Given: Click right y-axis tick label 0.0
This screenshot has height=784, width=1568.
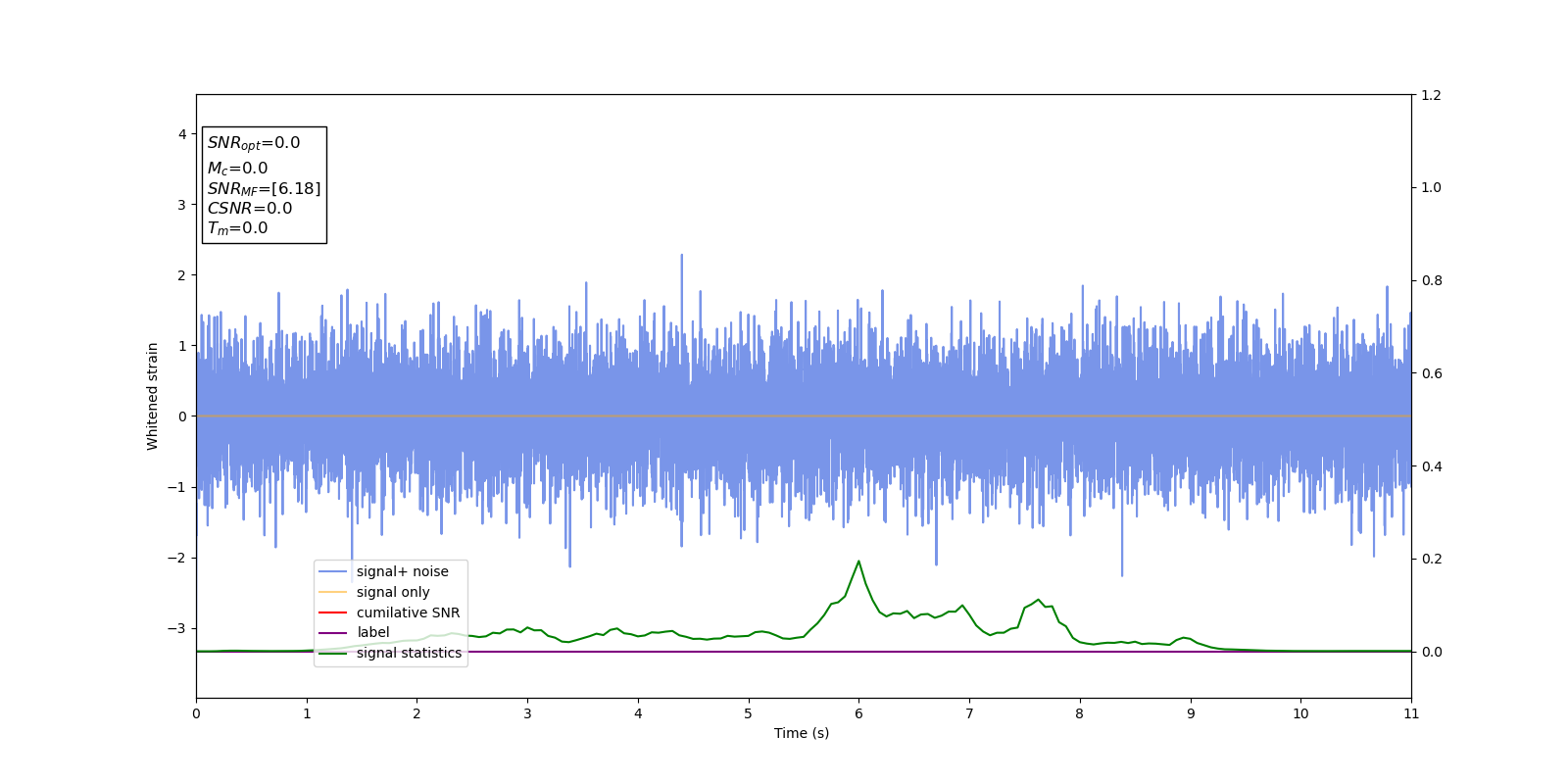Looking at the screenshot, I should pos(1431,652).
